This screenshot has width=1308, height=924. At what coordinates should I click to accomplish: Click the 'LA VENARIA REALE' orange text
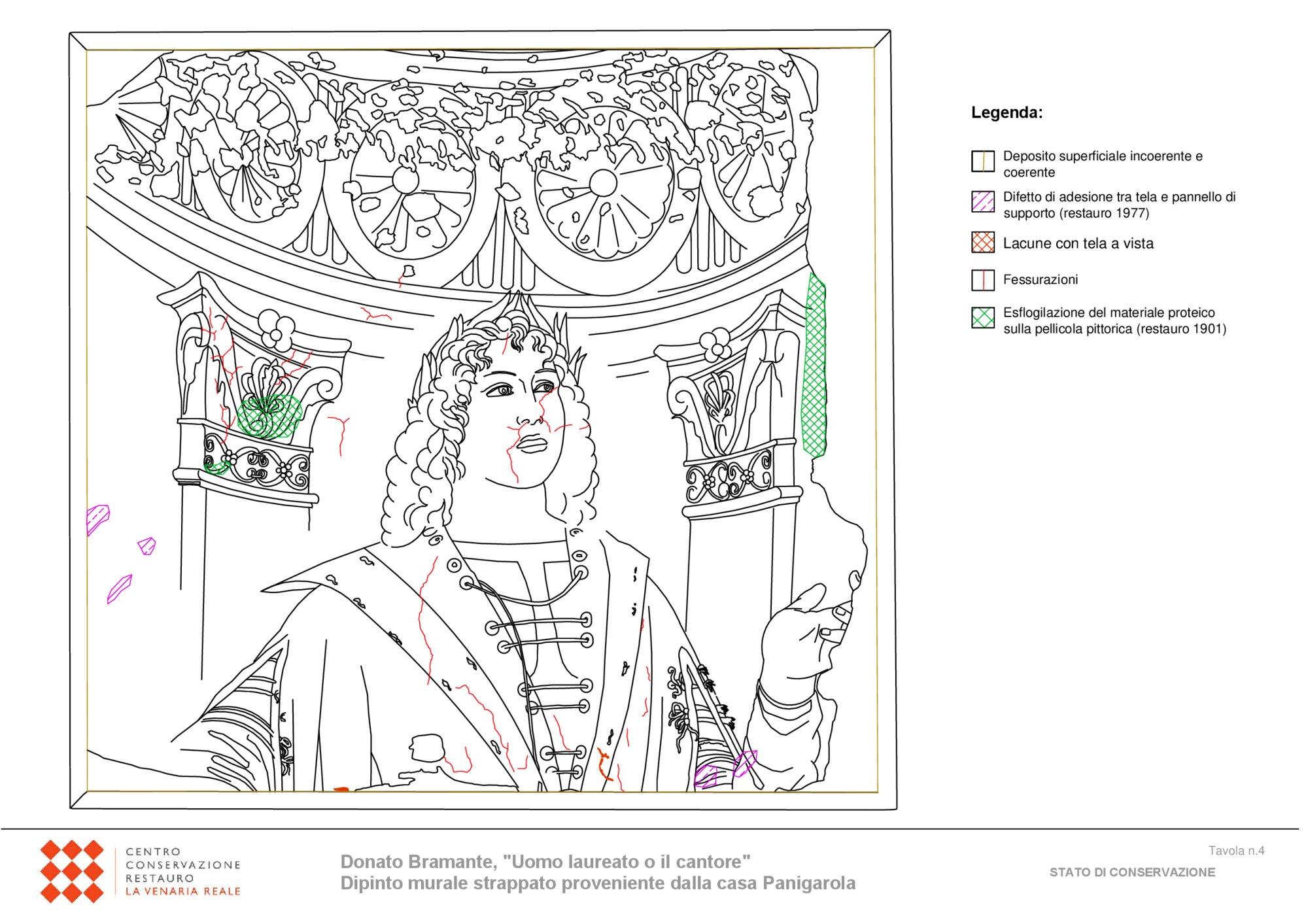[183, 891]
